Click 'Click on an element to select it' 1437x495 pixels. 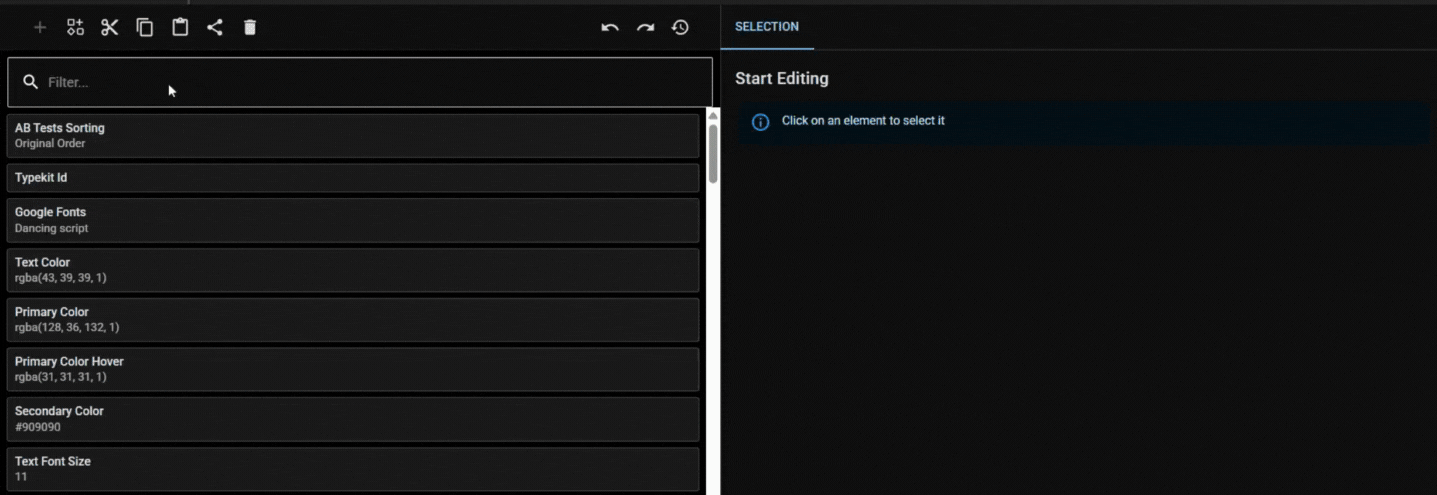pyautogui.click(x=863, y=120)
